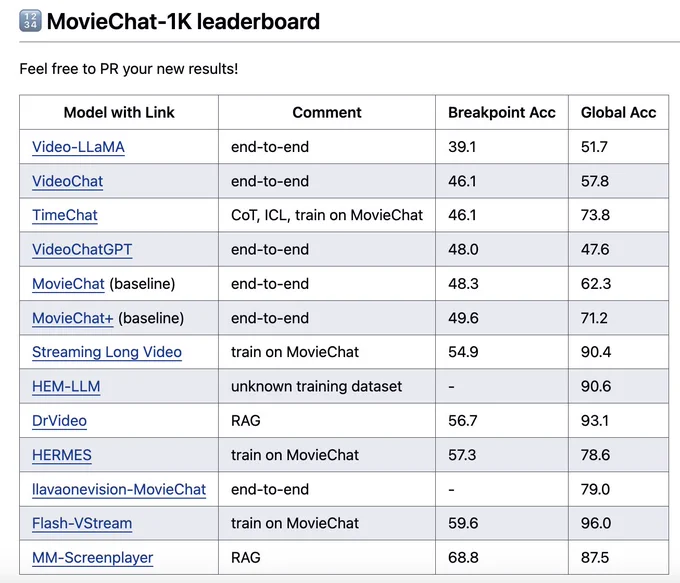Click the MovieChat baseline link

click(x=68, y=284)
